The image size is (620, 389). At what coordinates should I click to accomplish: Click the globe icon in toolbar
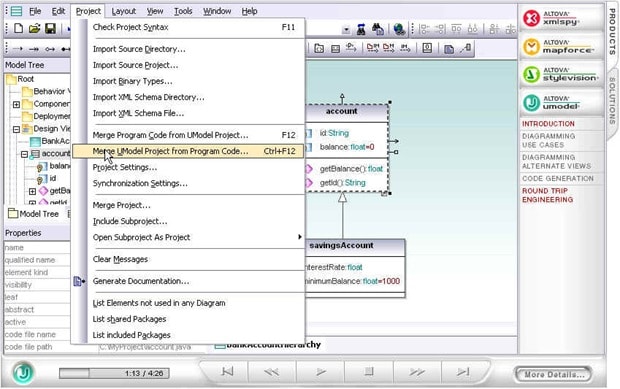click(399, 29)
